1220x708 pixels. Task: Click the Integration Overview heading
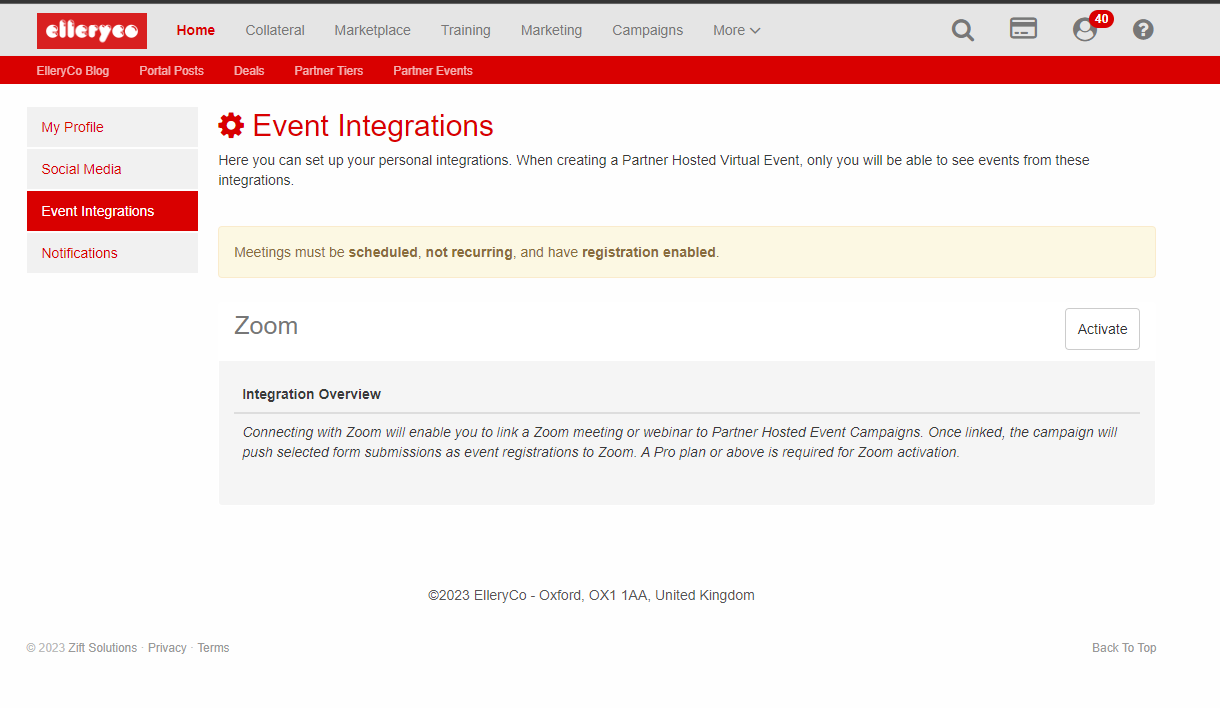click(312, 394)
